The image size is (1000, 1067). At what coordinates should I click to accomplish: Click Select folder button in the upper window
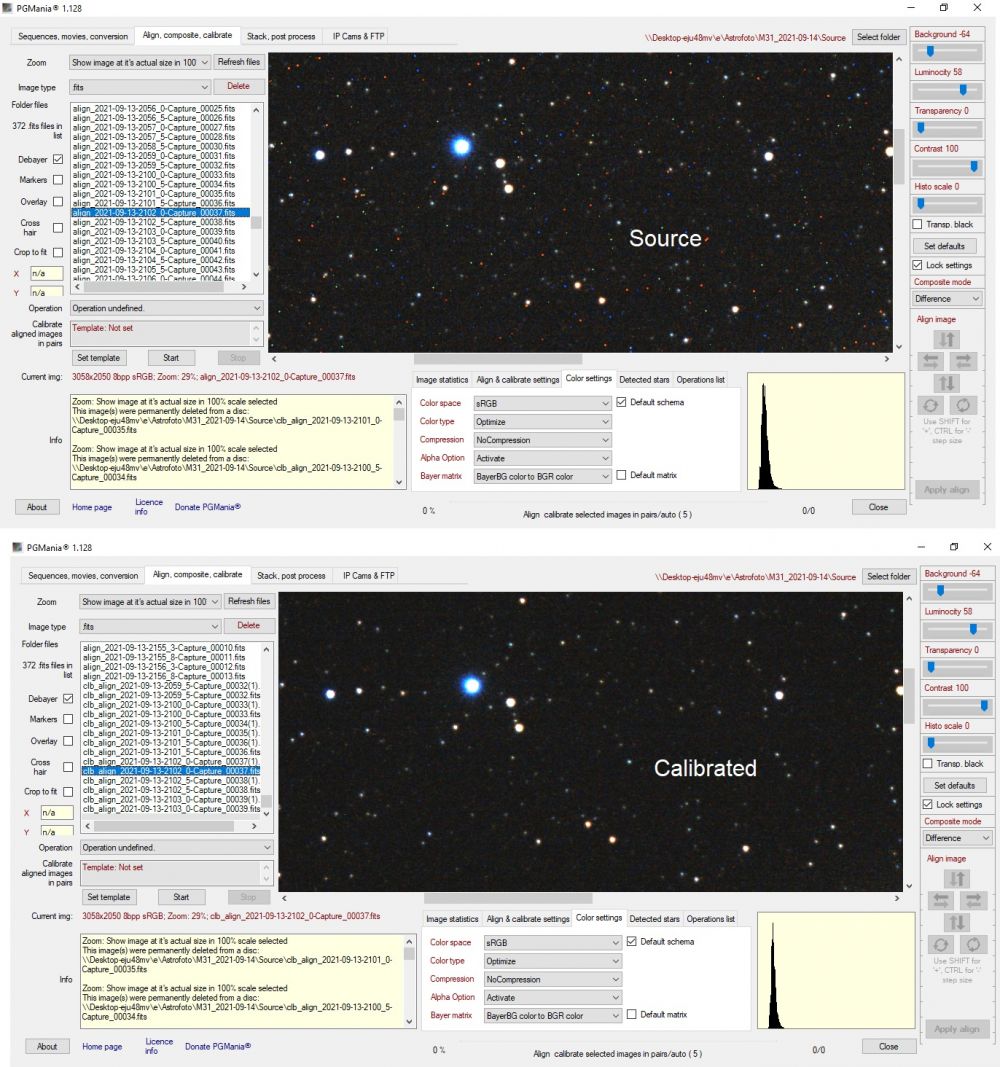(879, 37)
